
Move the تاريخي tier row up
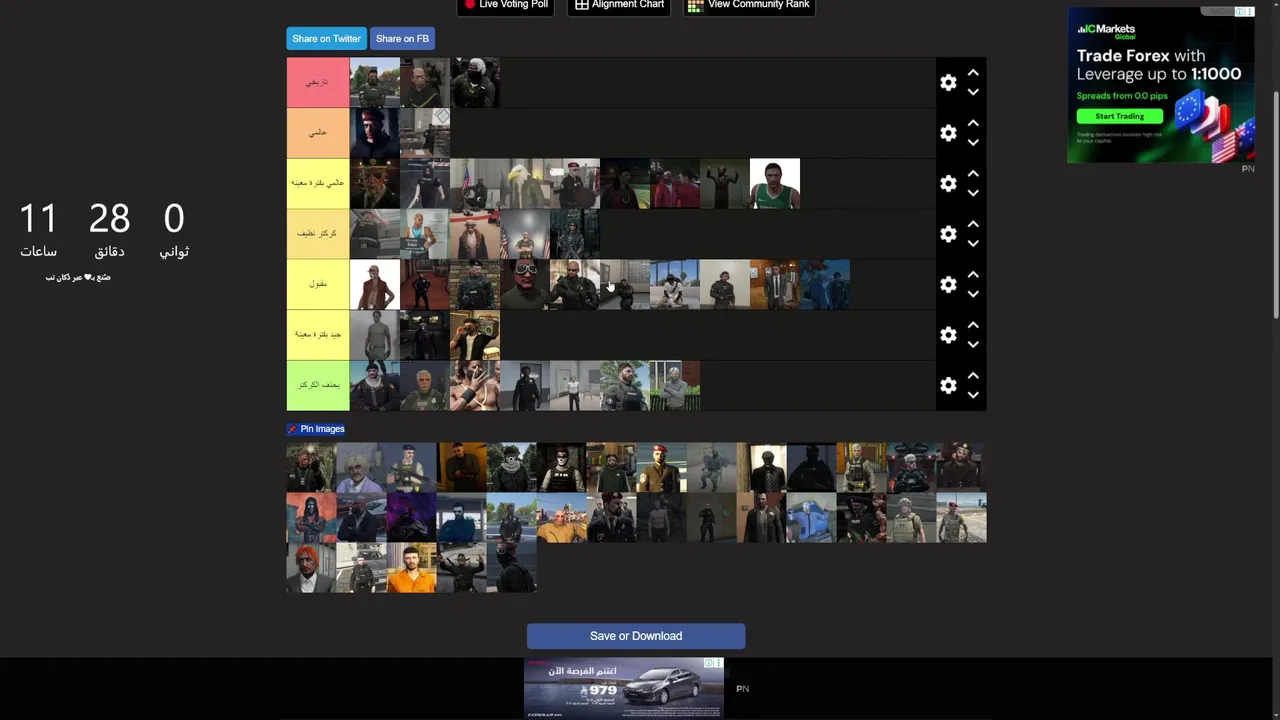tap(973, 73)
